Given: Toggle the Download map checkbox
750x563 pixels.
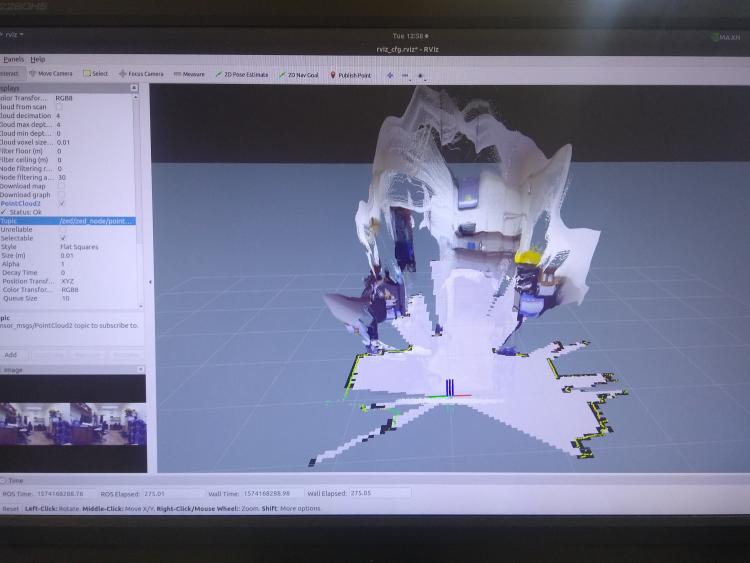Looking at the screenshot, I should tap(63, 185).
